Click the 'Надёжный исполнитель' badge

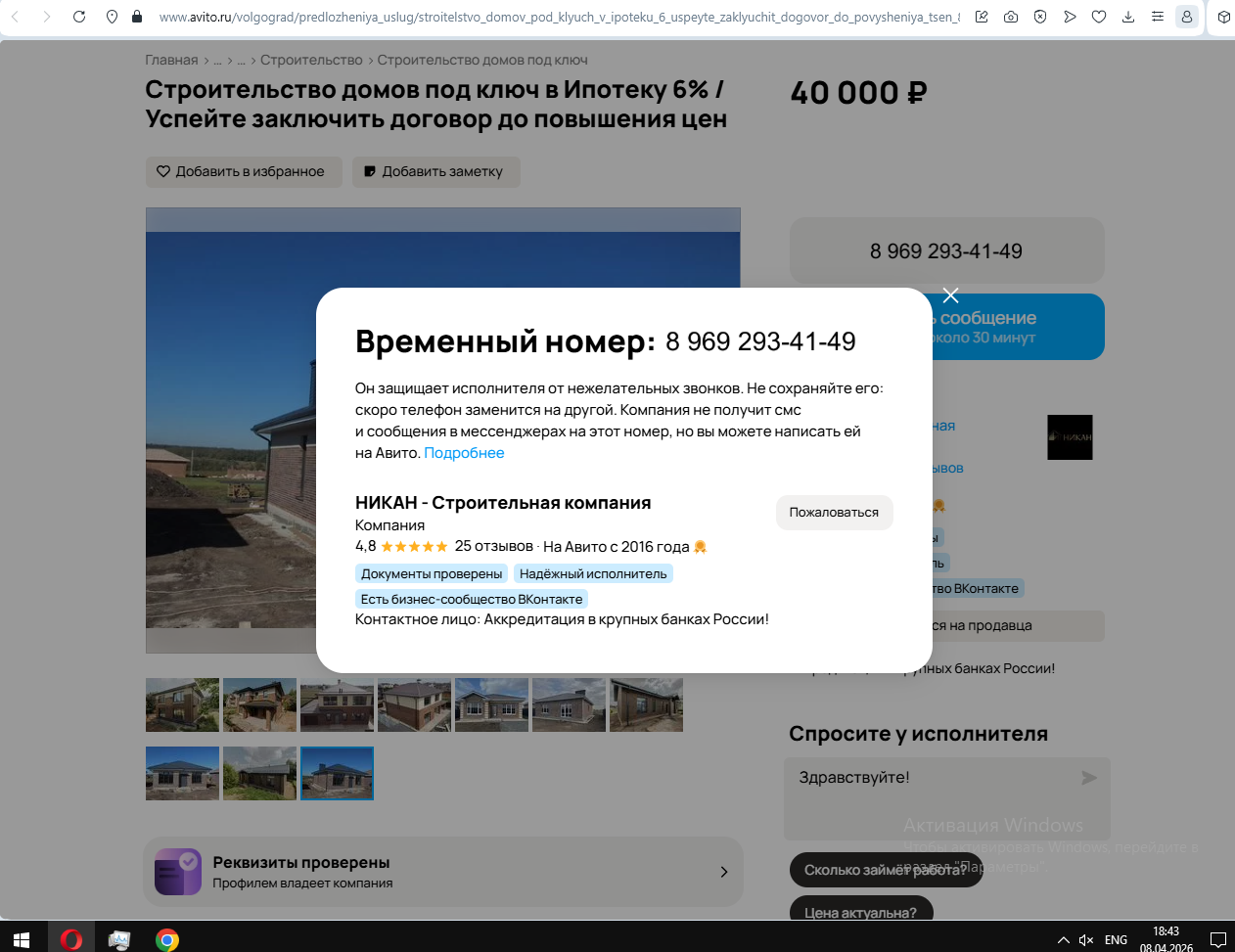[593, 574]
